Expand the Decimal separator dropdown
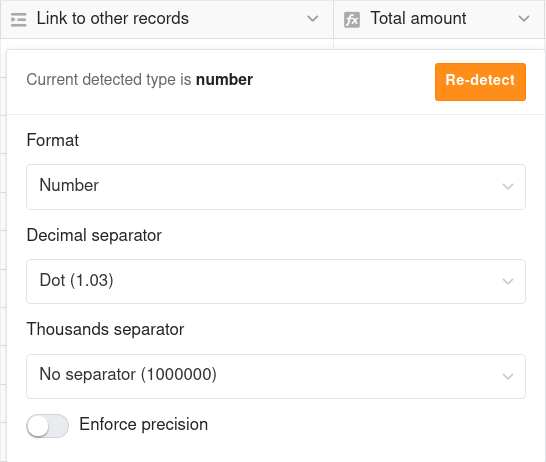 pos(276,281)
